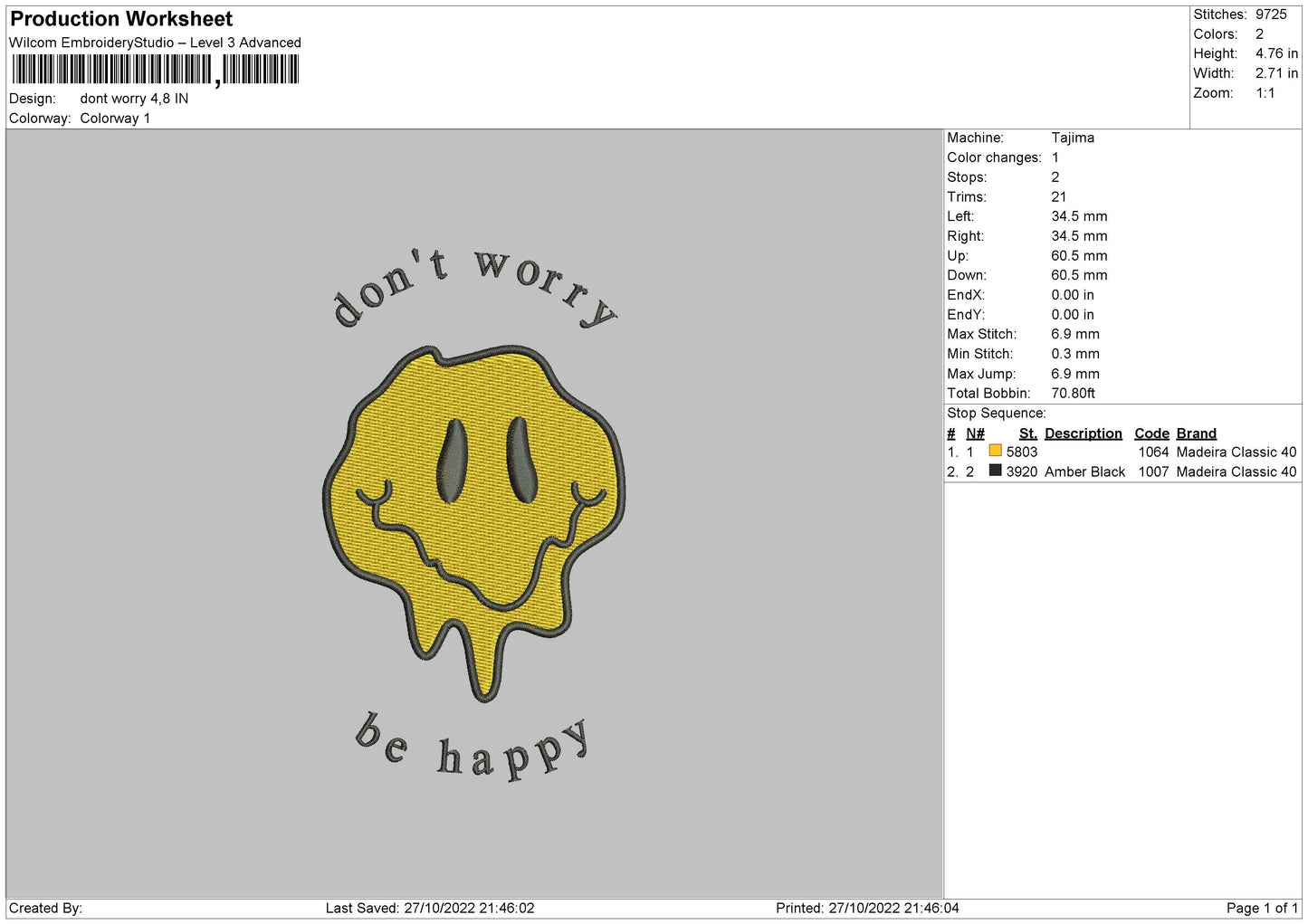The width and height of the screenshot is (1308, 924).
Task: Click the Machine value Tajima
Action: pos(1073,138)
